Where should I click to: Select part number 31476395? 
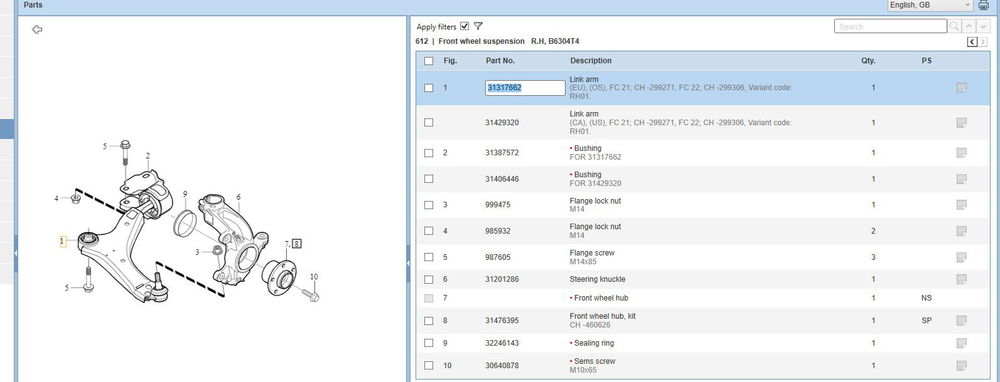pos(502,321)
